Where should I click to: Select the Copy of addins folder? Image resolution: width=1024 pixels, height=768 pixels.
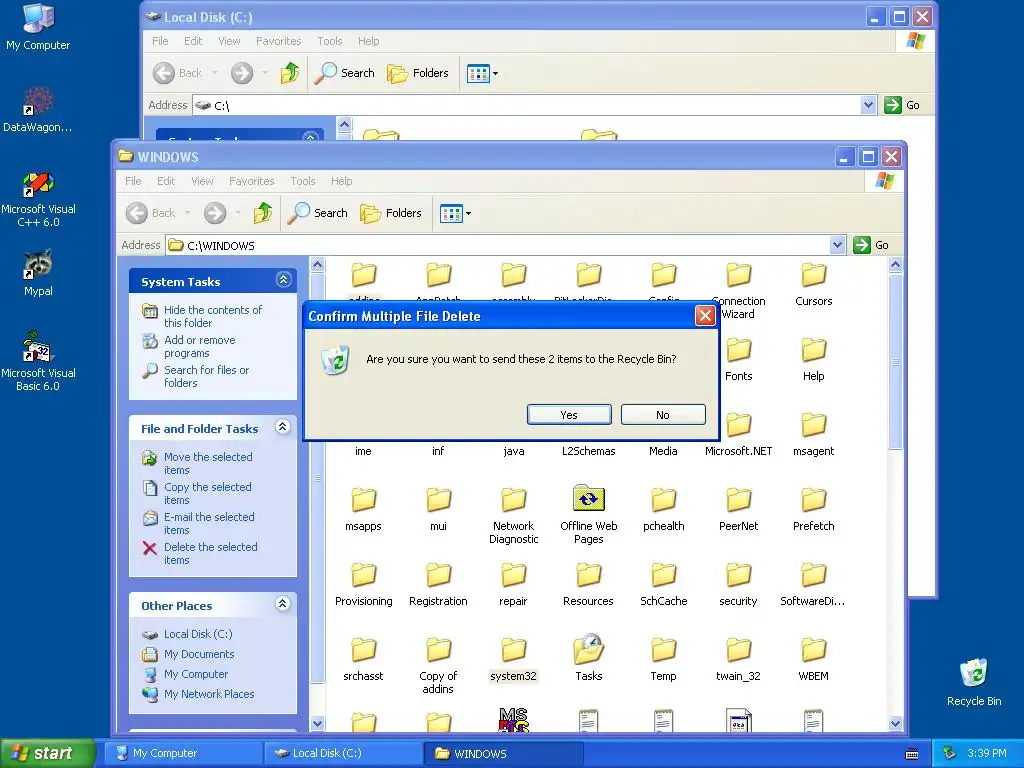click(438, 665)
